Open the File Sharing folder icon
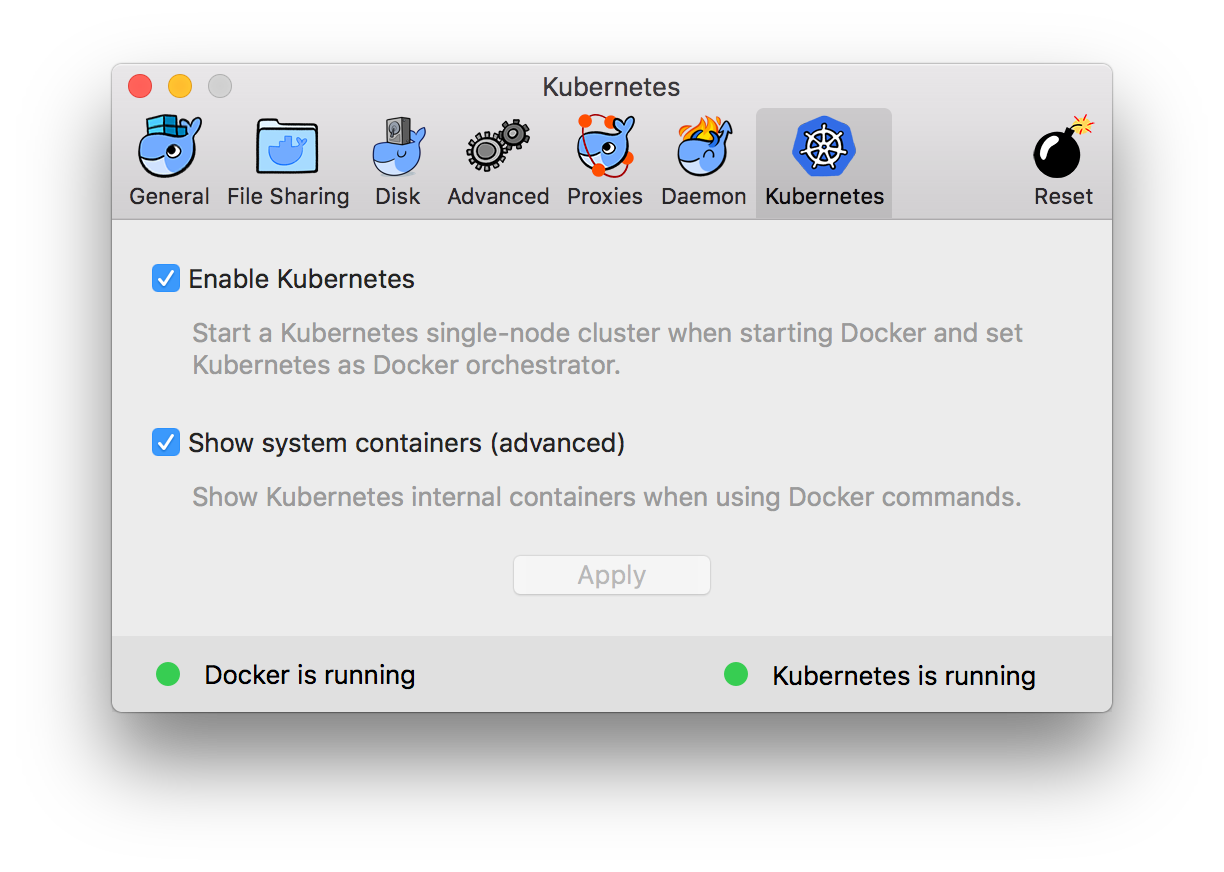Screen dimensions: 1224x872 (x=287, y=146)
